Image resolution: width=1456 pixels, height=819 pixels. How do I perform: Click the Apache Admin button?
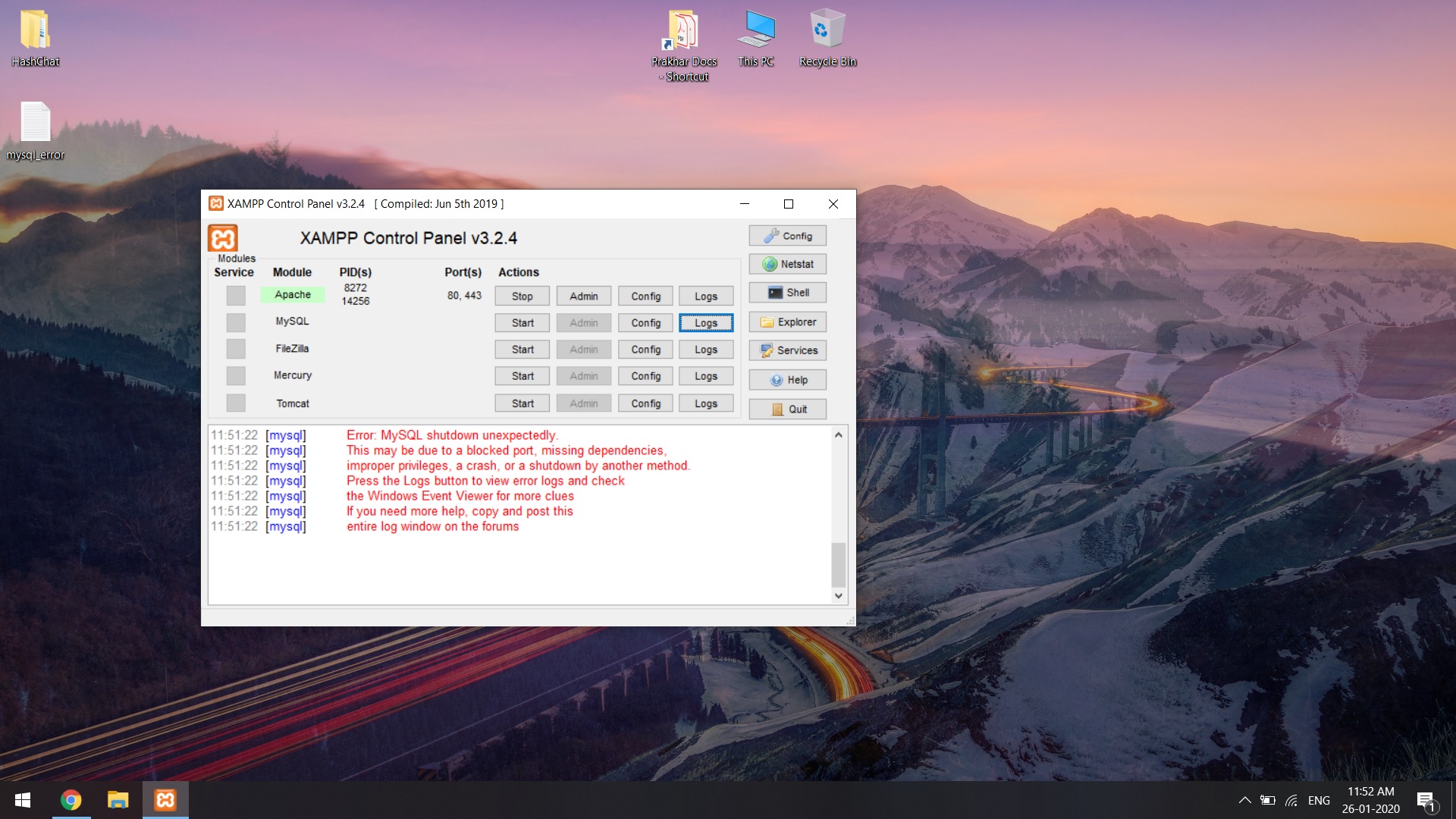(x=583, y=295)
